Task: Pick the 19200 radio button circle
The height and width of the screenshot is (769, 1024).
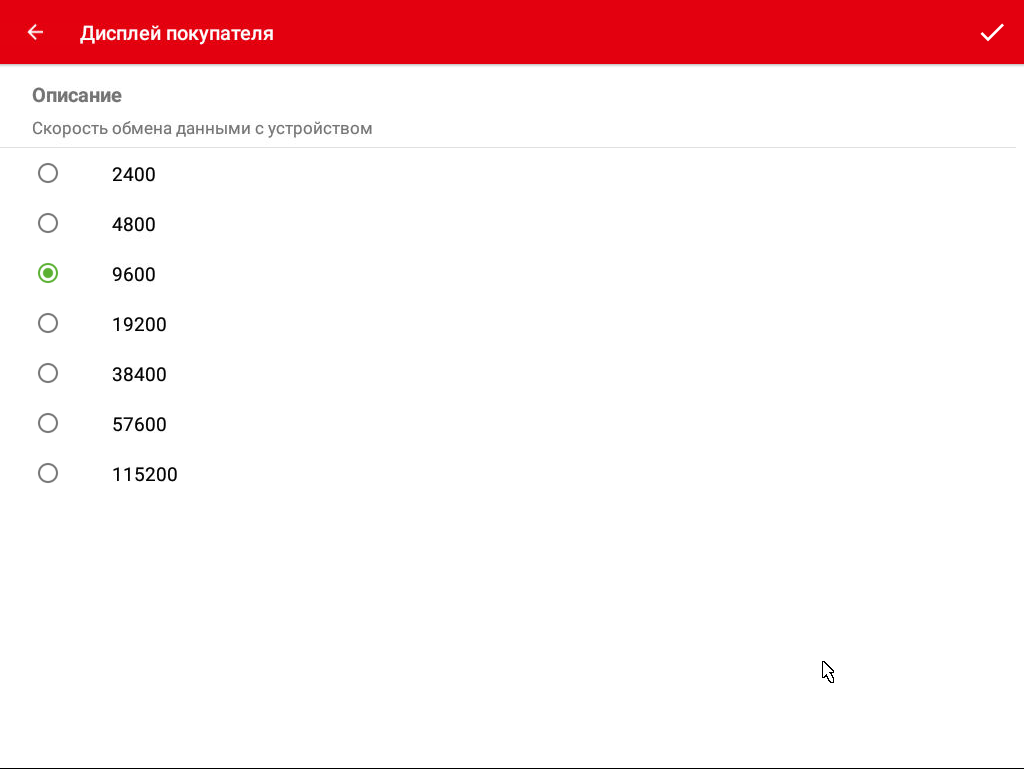Action: [48, 324]
